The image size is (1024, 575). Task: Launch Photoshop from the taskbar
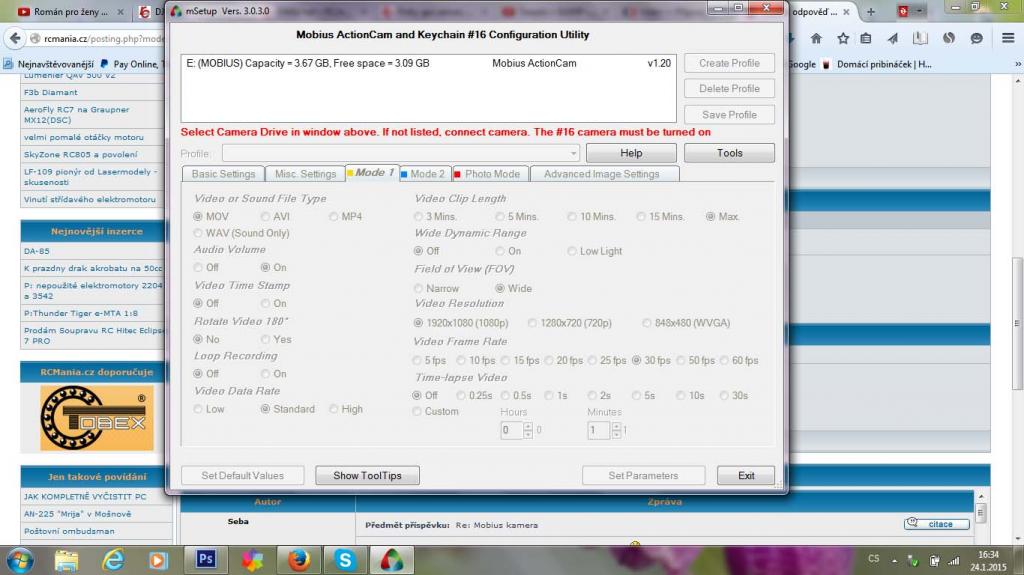pos(205,559)
